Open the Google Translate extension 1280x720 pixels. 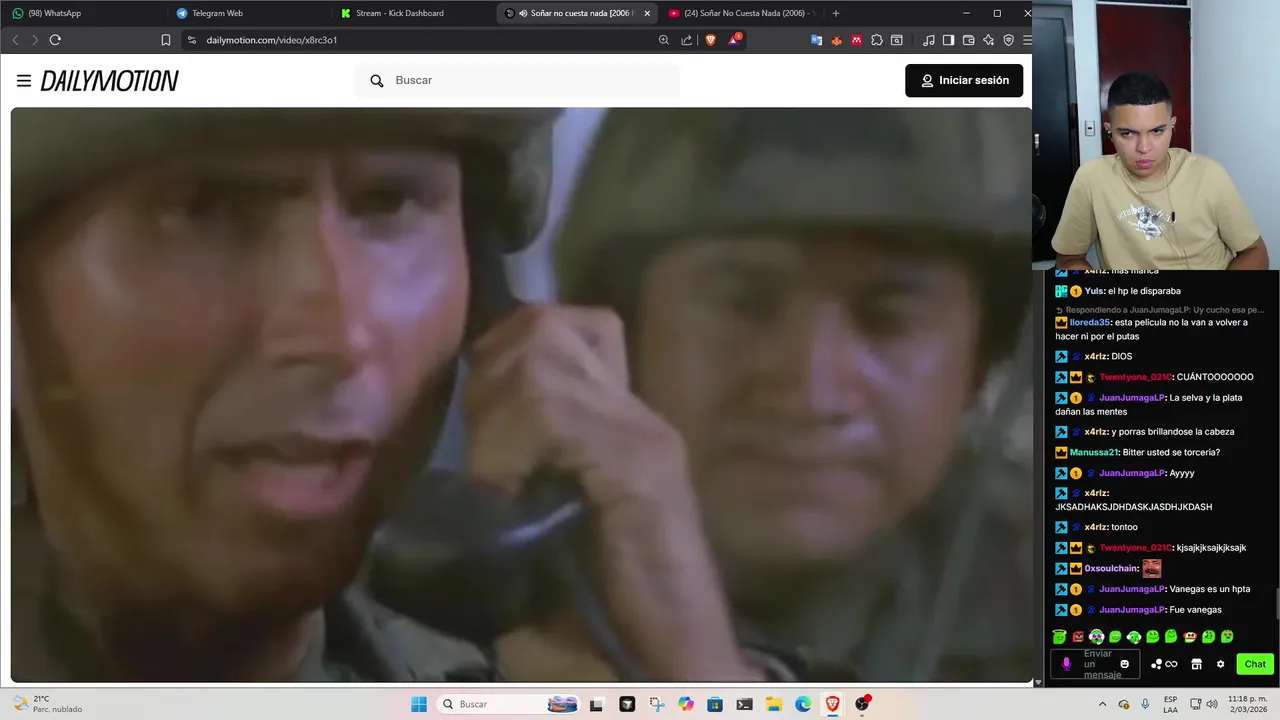tap(817, 40)
